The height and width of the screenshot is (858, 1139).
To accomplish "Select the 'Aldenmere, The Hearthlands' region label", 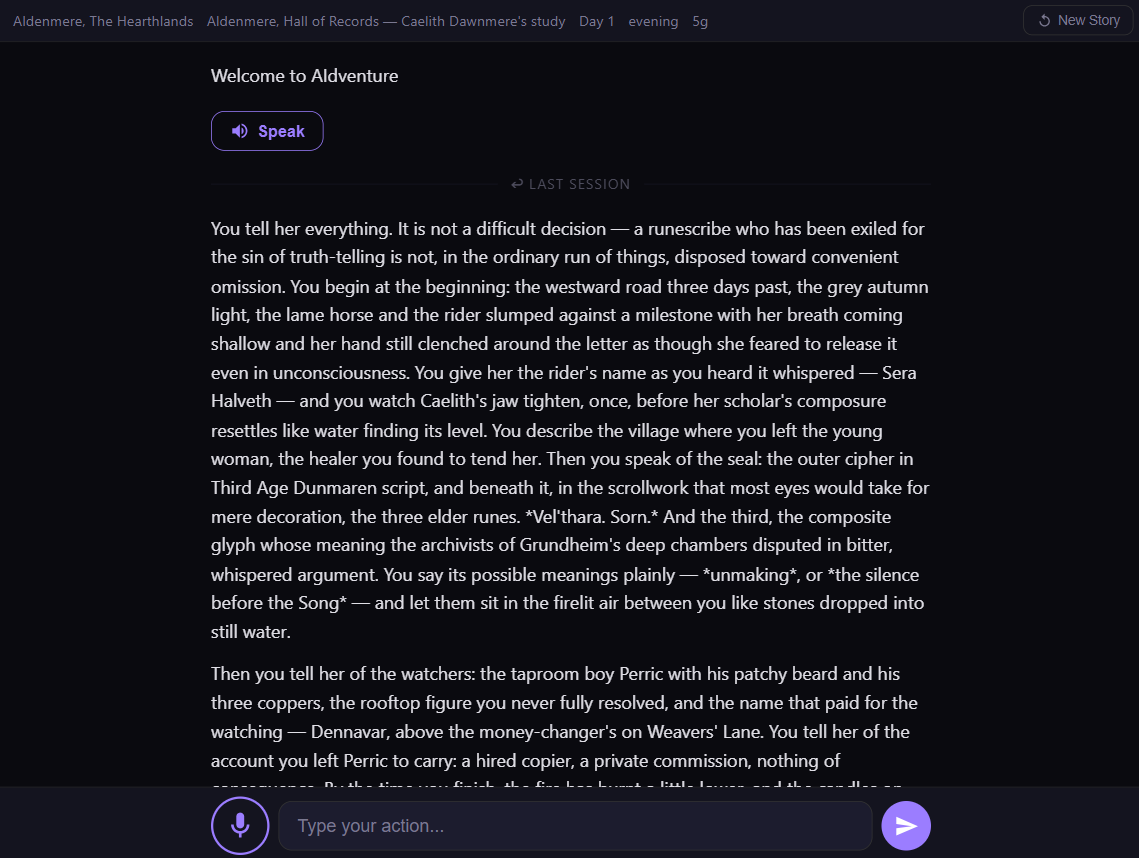I will (x=103, y=21).
